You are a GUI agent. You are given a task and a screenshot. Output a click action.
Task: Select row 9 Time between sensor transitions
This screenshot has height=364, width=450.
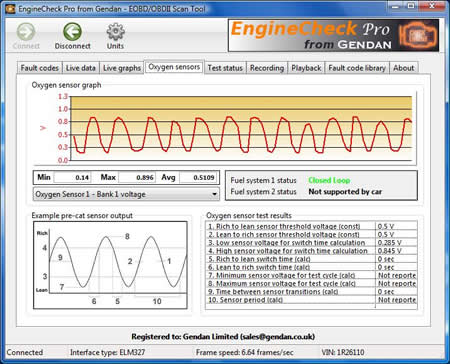coord(311,292)
